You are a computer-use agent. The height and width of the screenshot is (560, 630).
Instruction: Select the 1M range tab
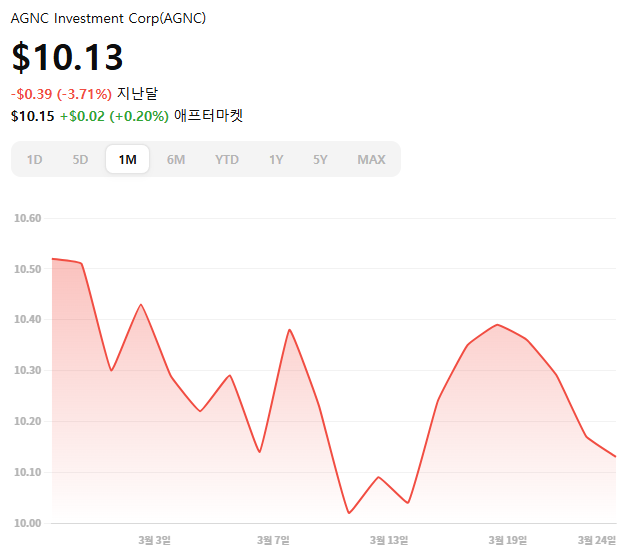coord(127,159)
